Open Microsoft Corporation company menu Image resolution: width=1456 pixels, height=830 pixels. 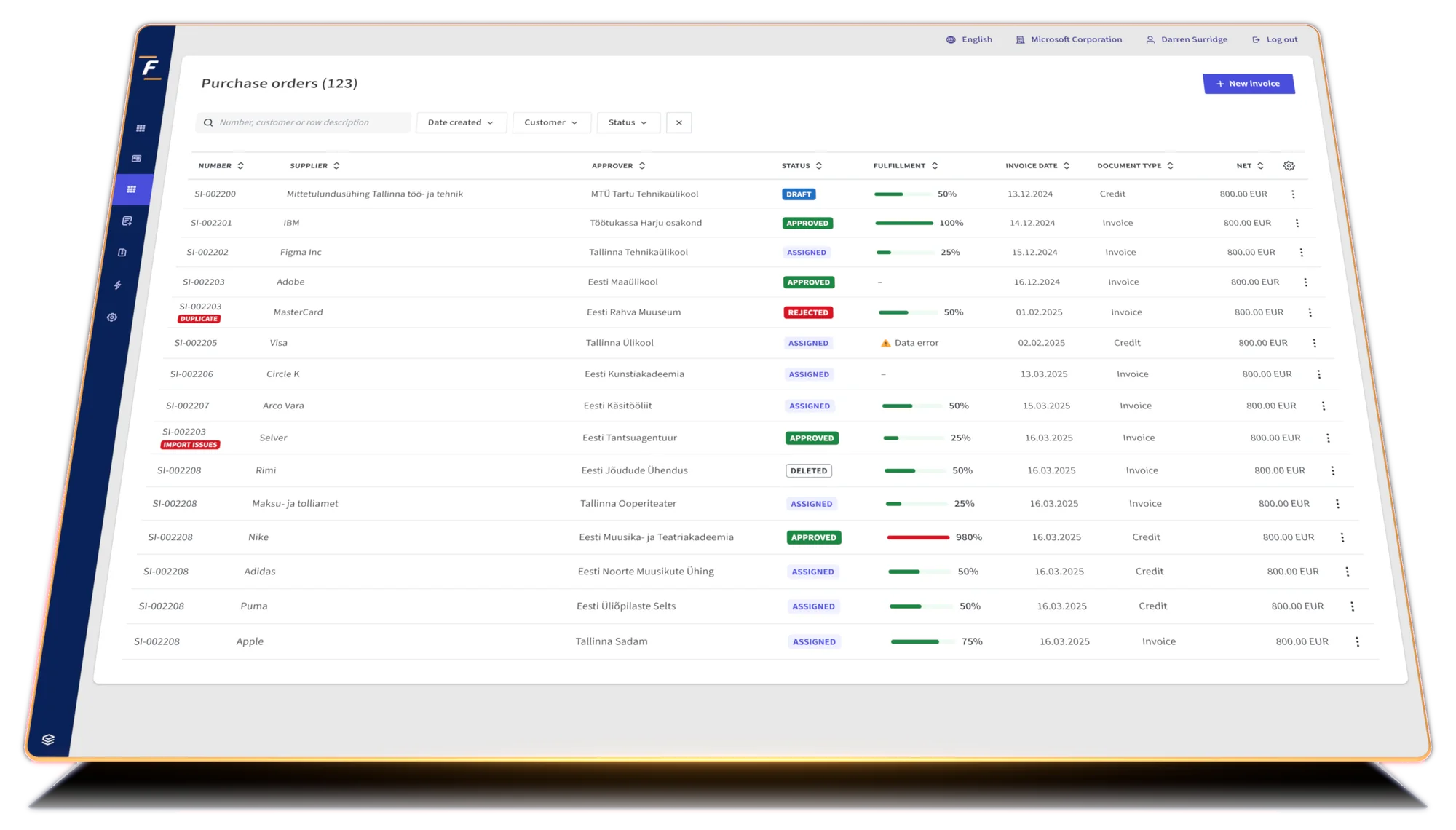[x=1069, y=39]
